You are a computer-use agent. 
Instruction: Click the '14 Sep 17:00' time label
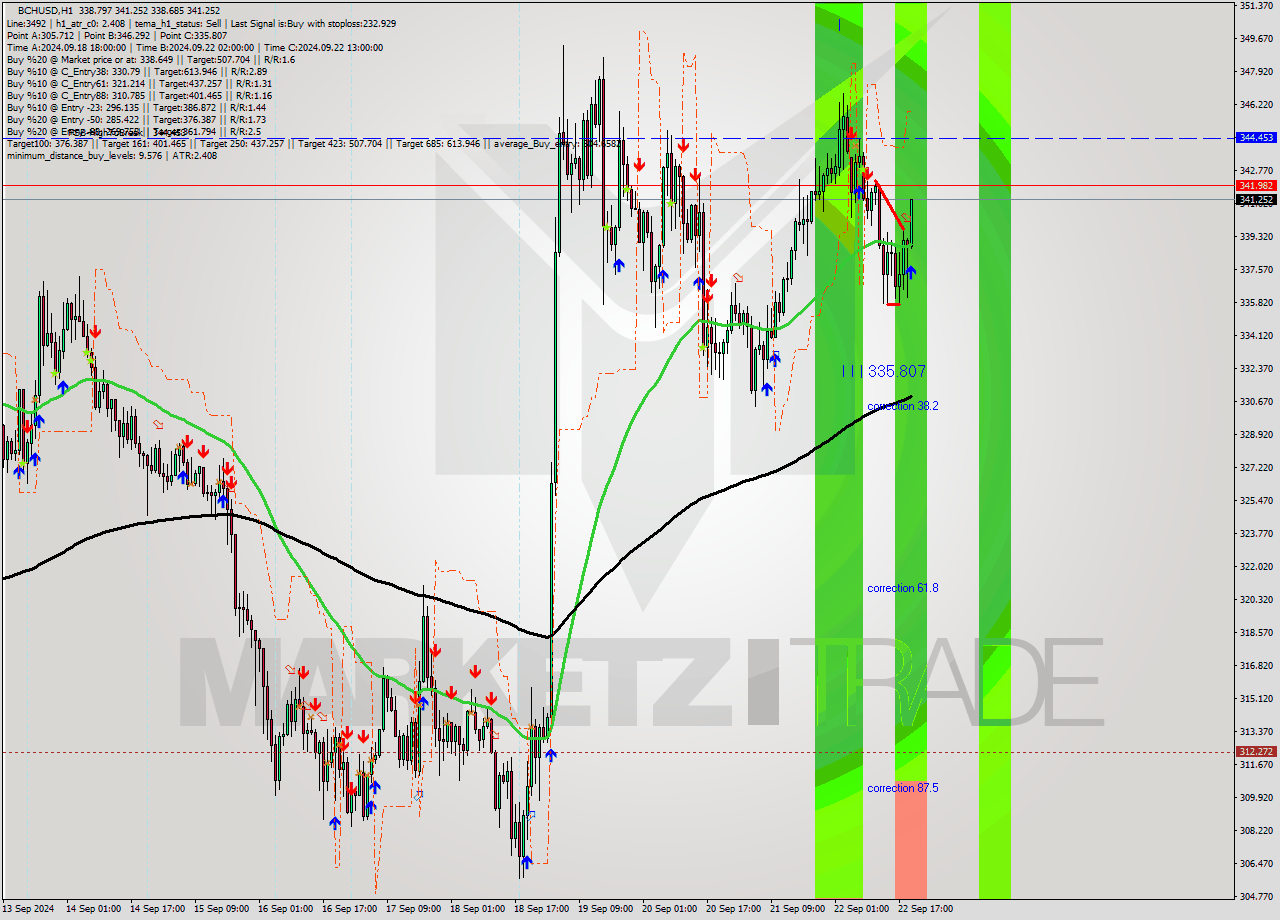click(x=157, y=909)
